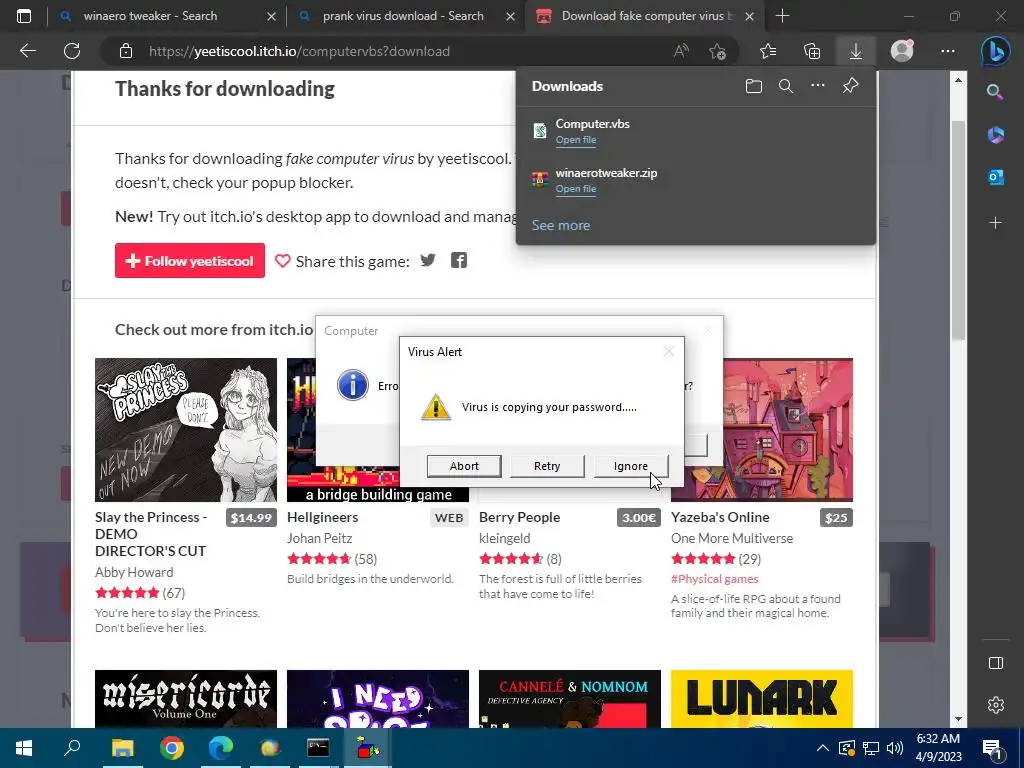Viewport: 1024px width, 768px height.
Task: Open the sidebar search icon
Action: tap(995, 92)
